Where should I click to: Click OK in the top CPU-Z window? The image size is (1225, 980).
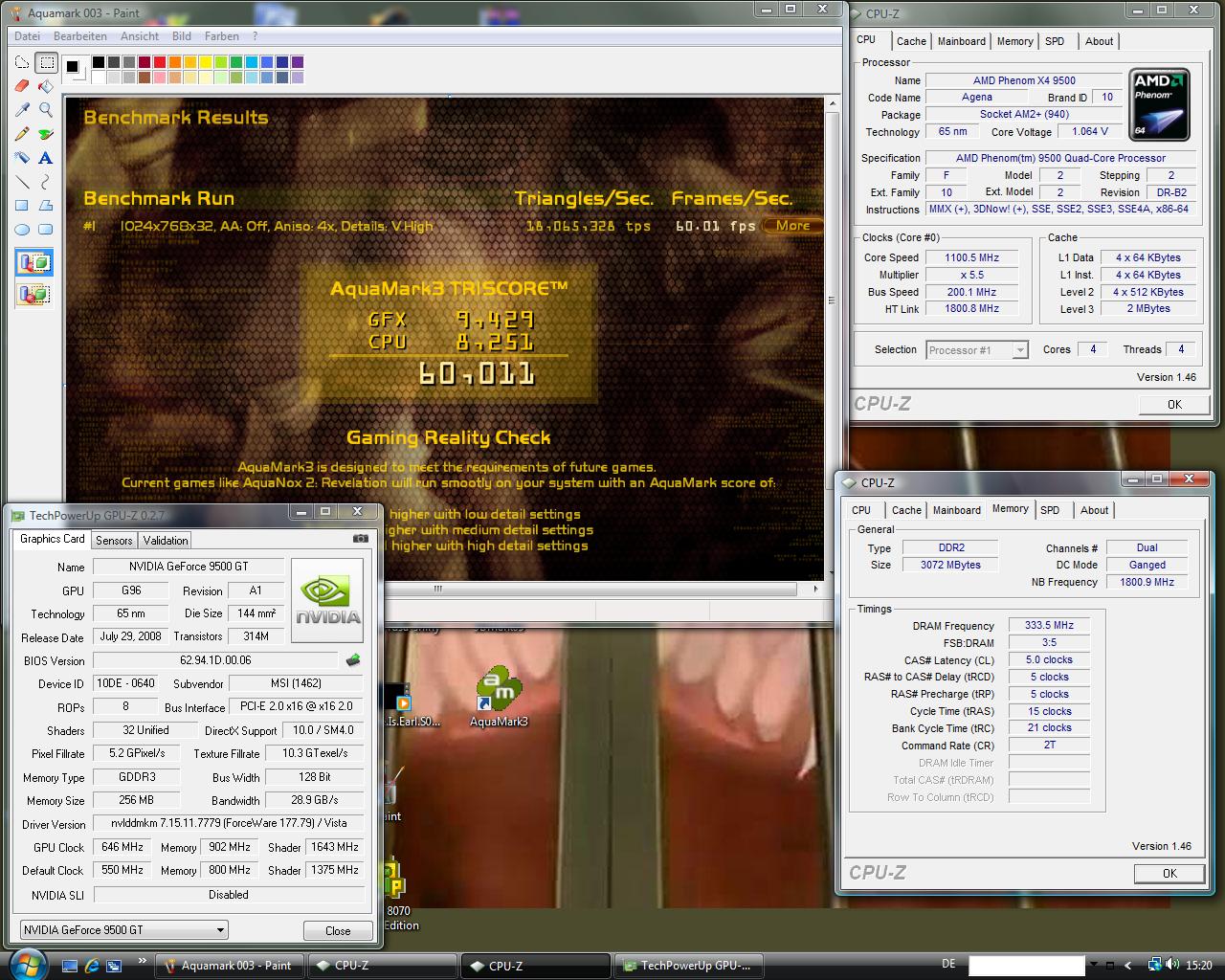1174,404
